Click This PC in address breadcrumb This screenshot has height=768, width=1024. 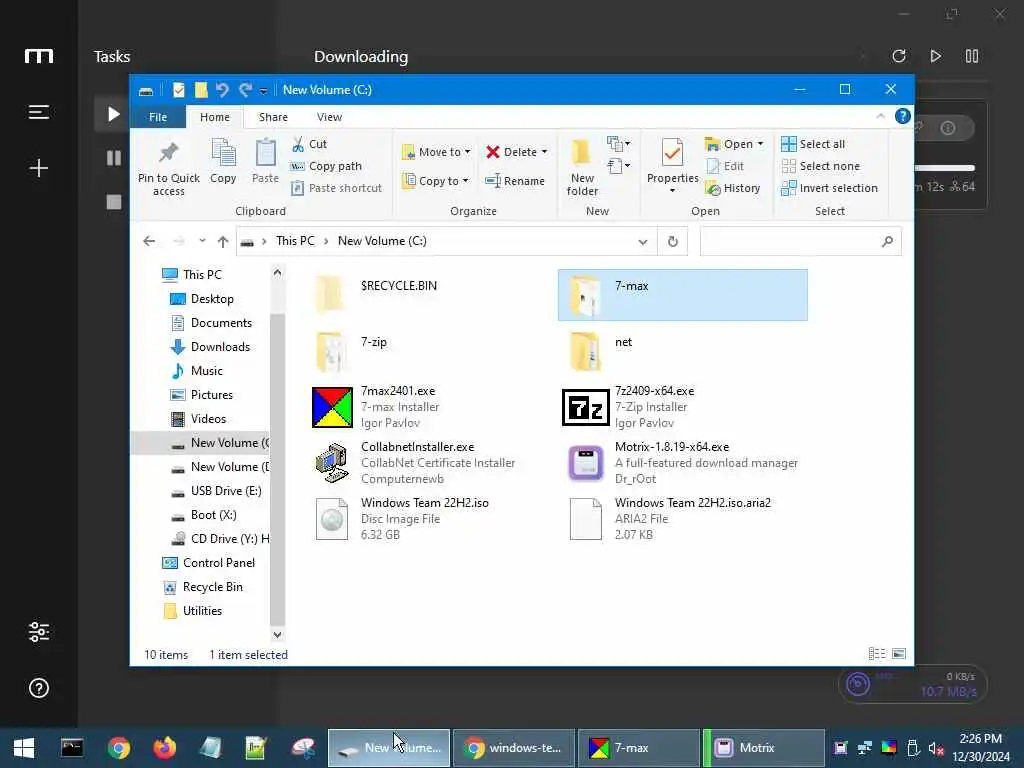[295, 241]
